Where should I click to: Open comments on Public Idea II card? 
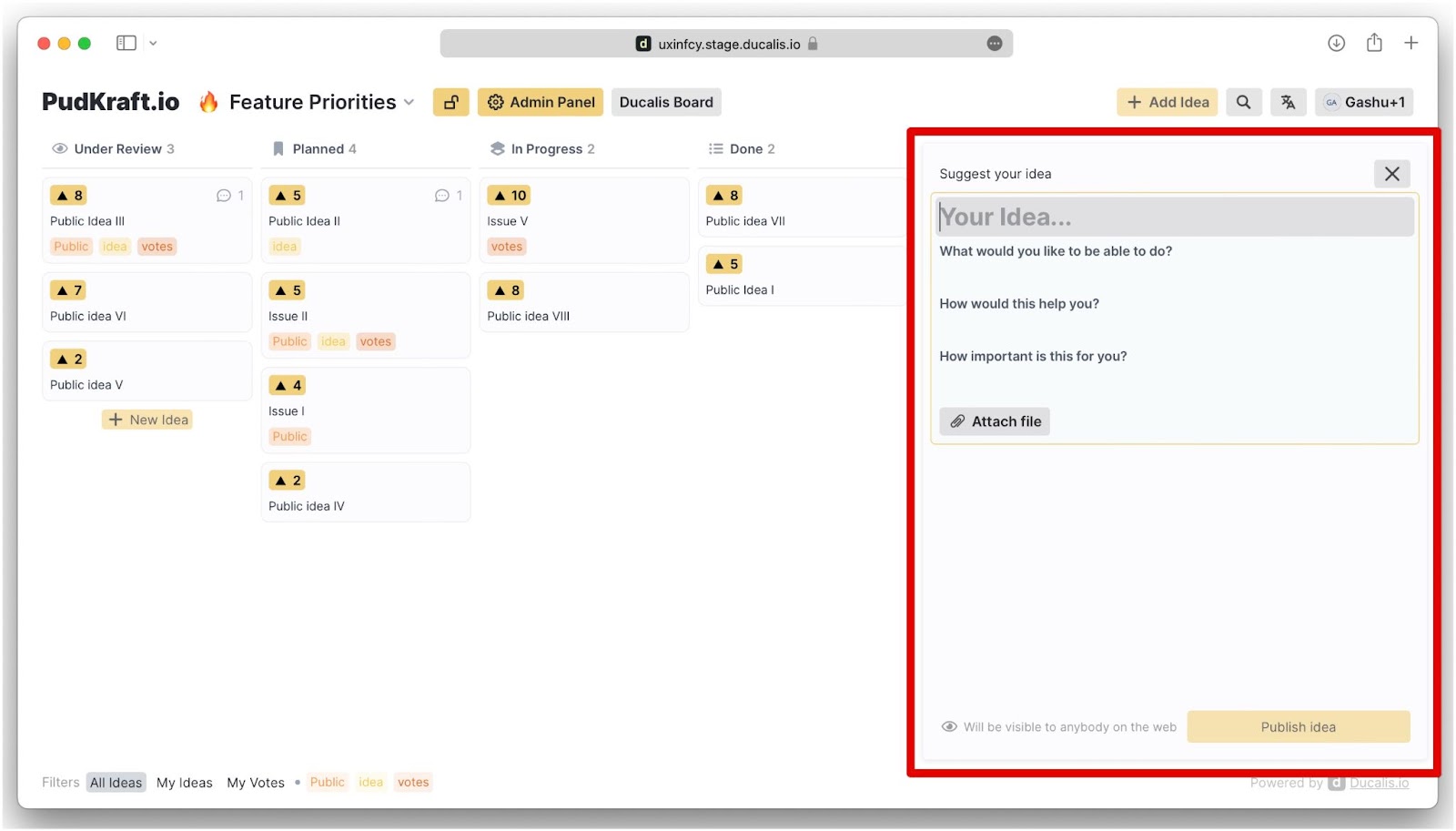point(449,196)
